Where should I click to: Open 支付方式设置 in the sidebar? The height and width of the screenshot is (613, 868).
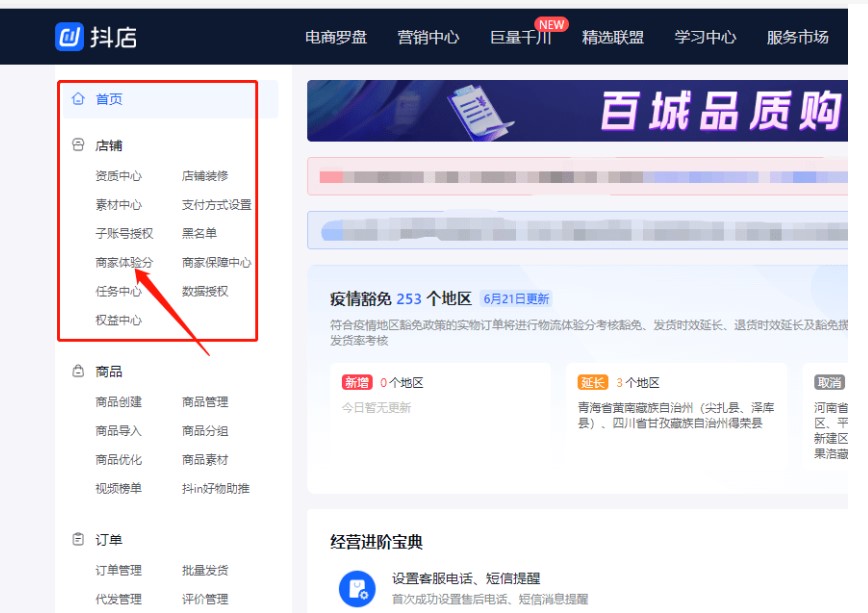point(216,204)
